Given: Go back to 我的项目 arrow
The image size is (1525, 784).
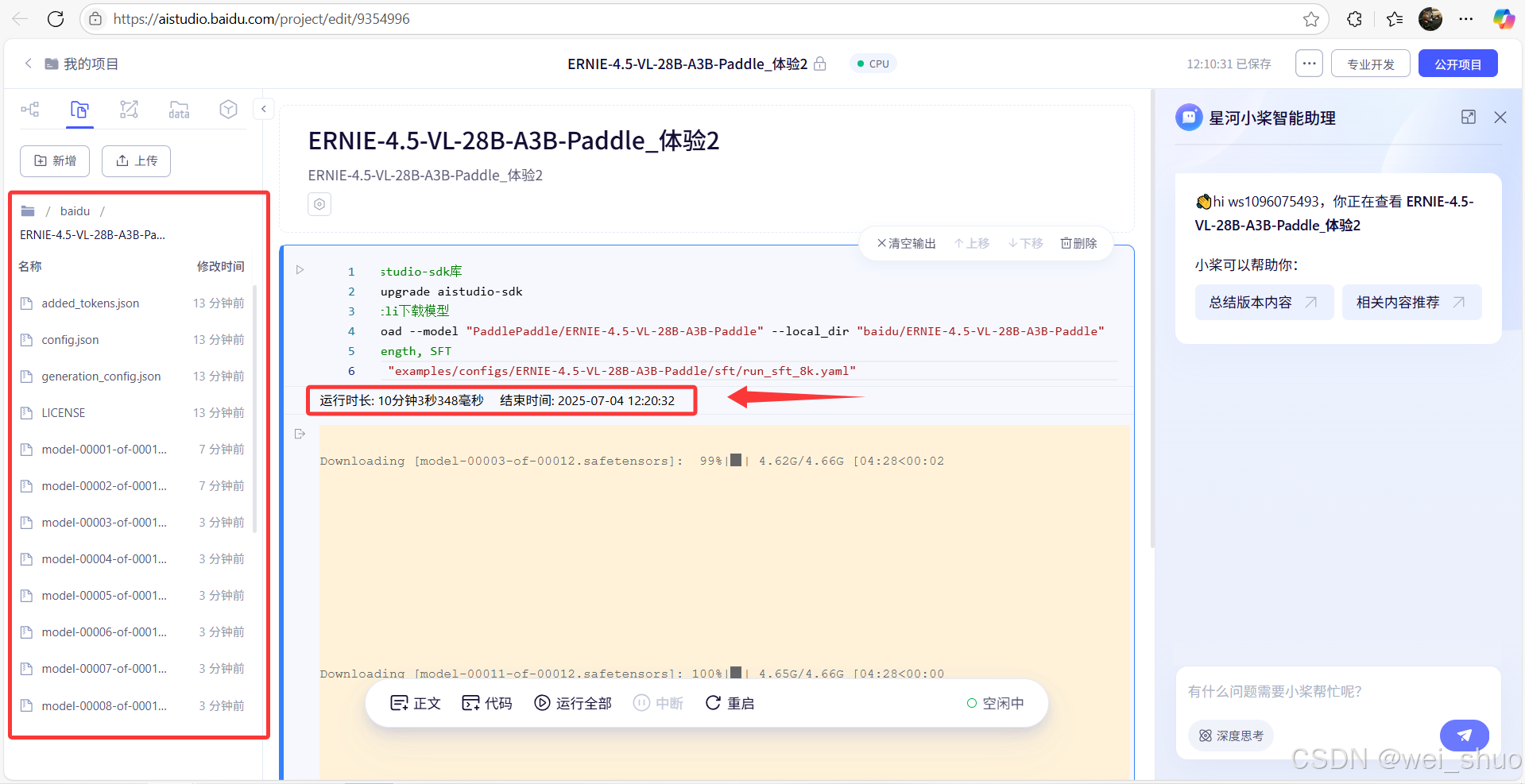Looking at the screenshot, I should click(x=29, y=64).
